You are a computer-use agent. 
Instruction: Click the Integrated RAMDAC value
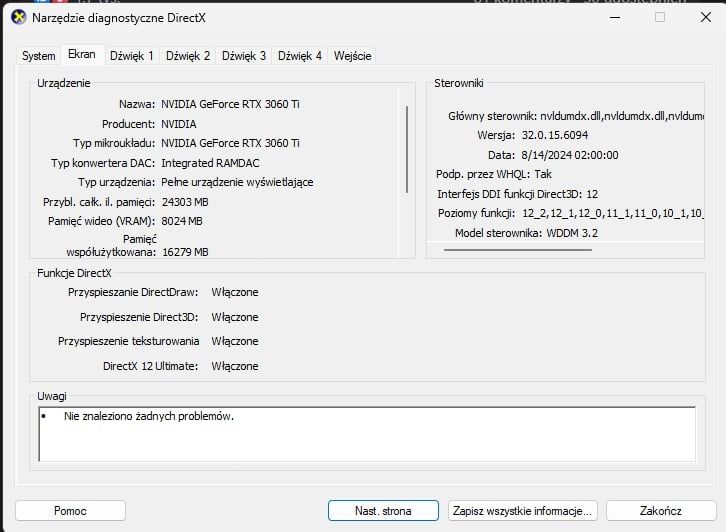[210, 163]
